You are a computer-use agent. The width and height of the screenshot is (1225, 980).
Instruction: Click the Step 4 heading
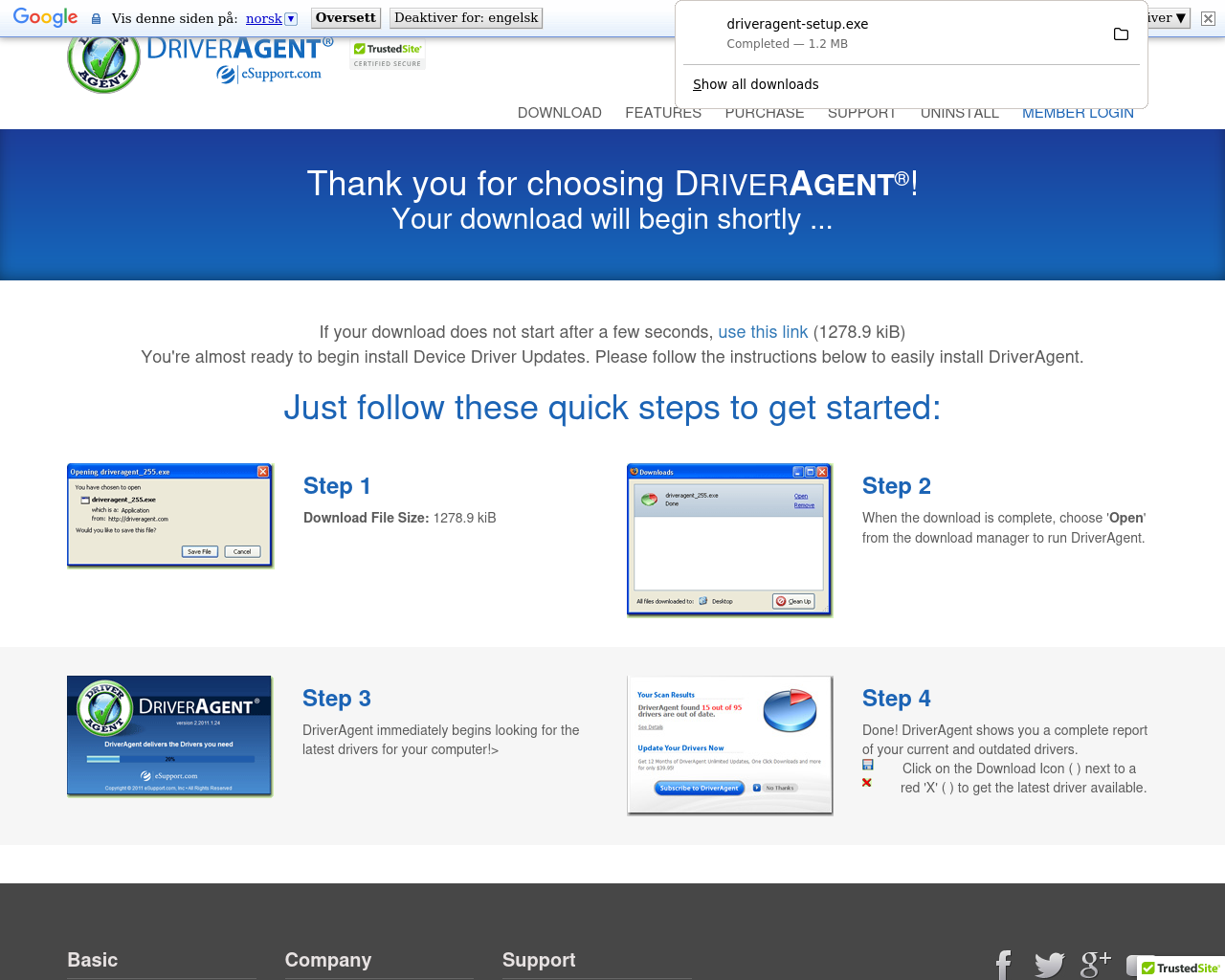tap(897, 699)
